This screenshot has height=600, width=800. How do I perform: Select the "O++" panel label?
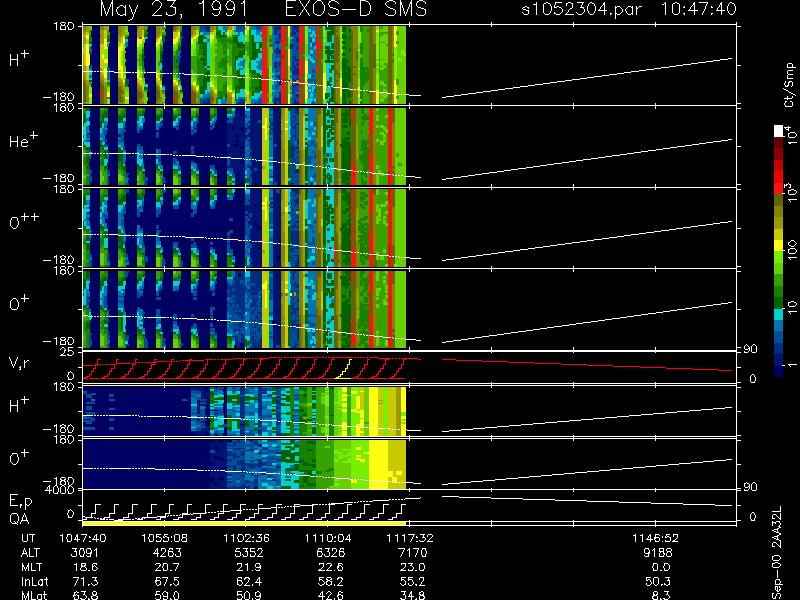(24, 221)
